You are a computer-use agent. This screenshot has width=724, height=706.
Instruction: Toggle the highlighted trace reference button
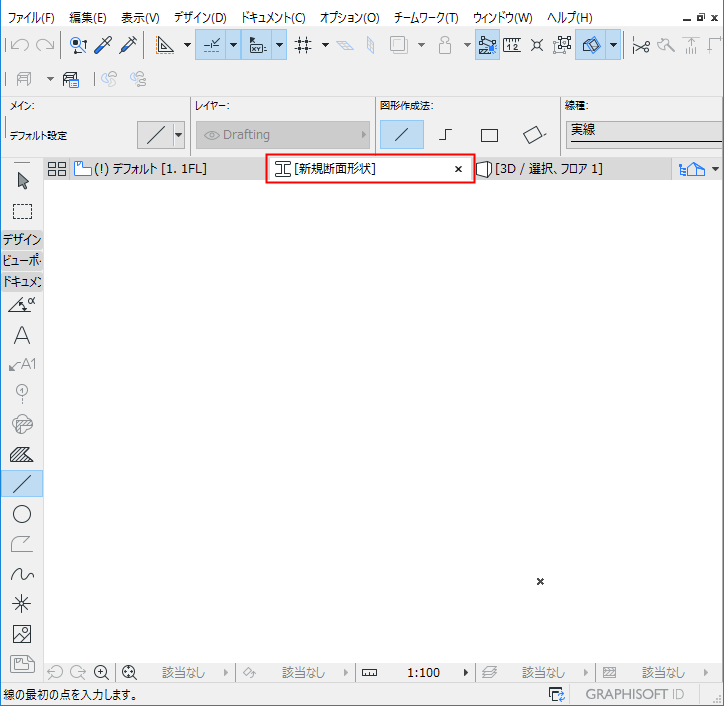pyautogui.click(x=591, y=45)
